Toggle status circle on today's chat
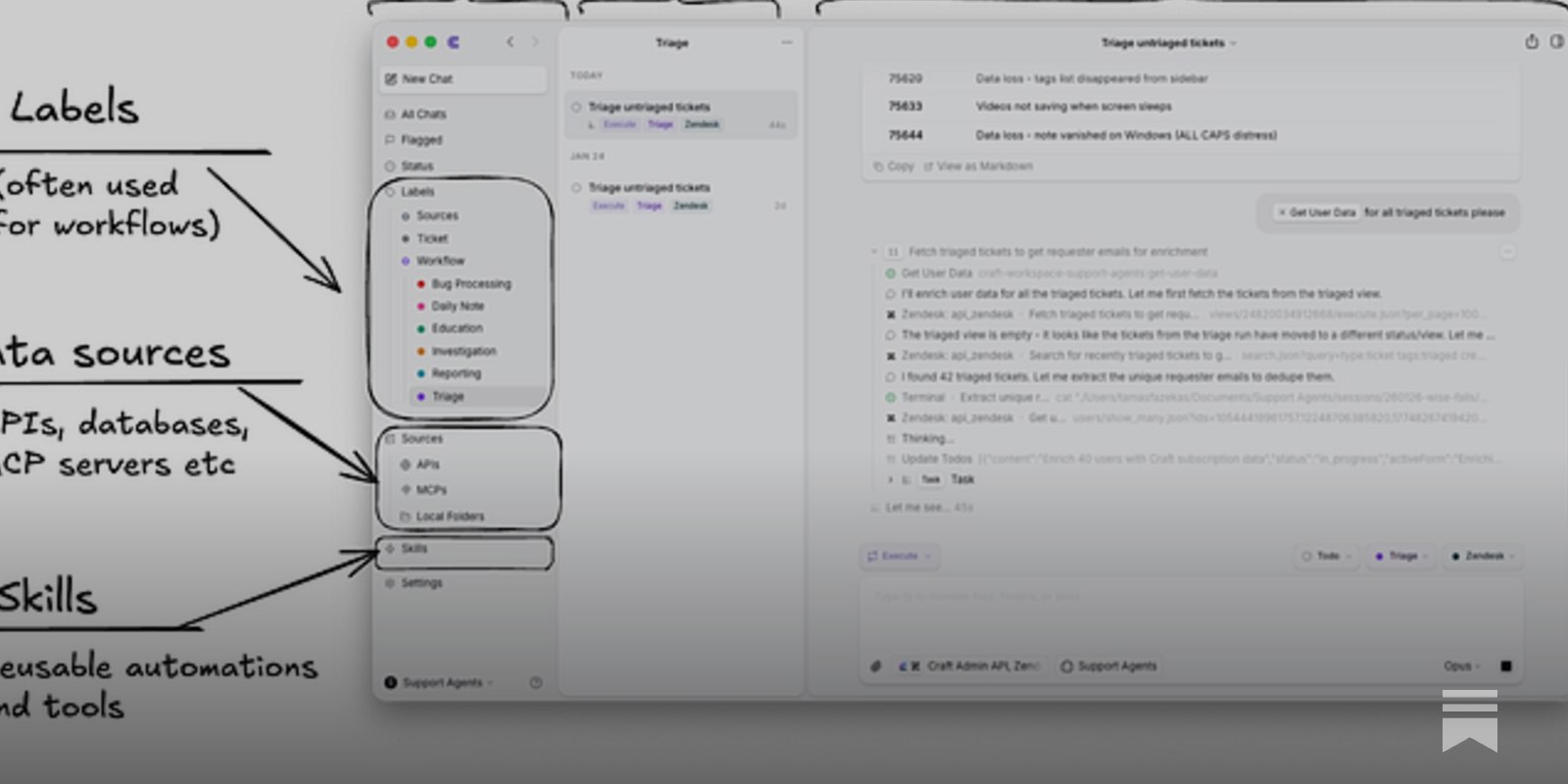Viewport: 1568px width, 784px height. 576,107
